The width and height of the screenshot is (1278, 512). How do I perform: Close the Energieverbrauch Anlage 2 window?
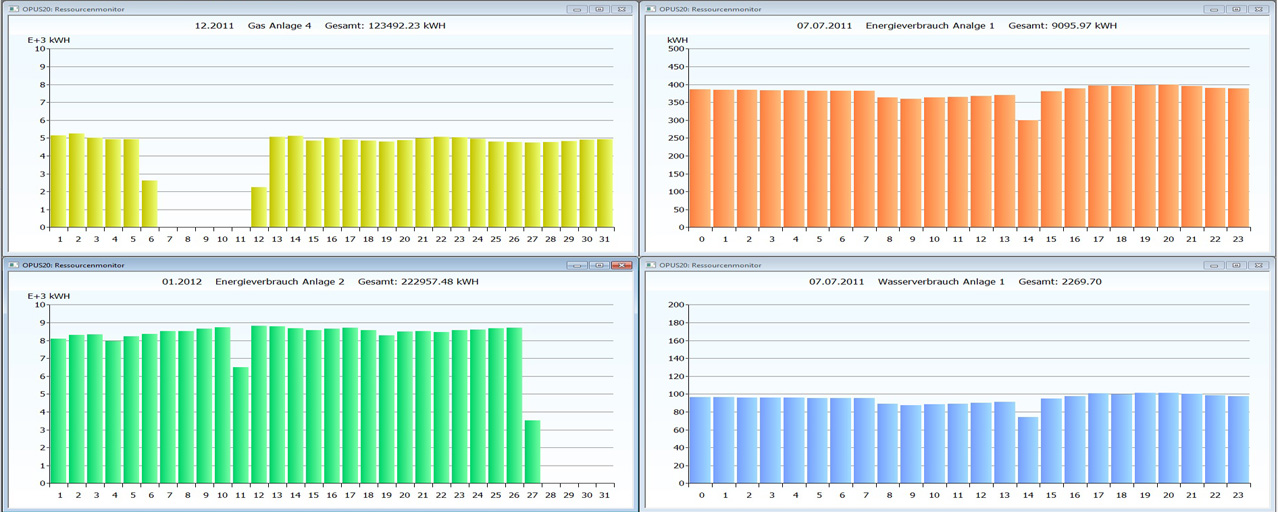[621, 265]
